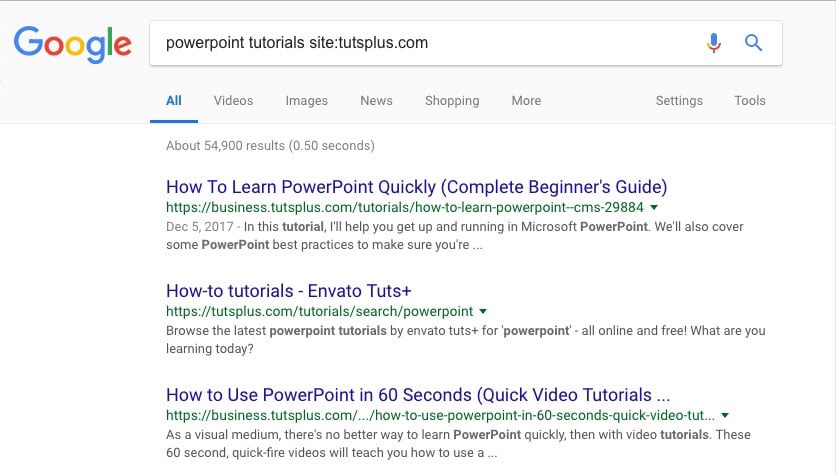Expand the More search menu
The width and height of the screenshot is (836, 474).
[526, 100]
